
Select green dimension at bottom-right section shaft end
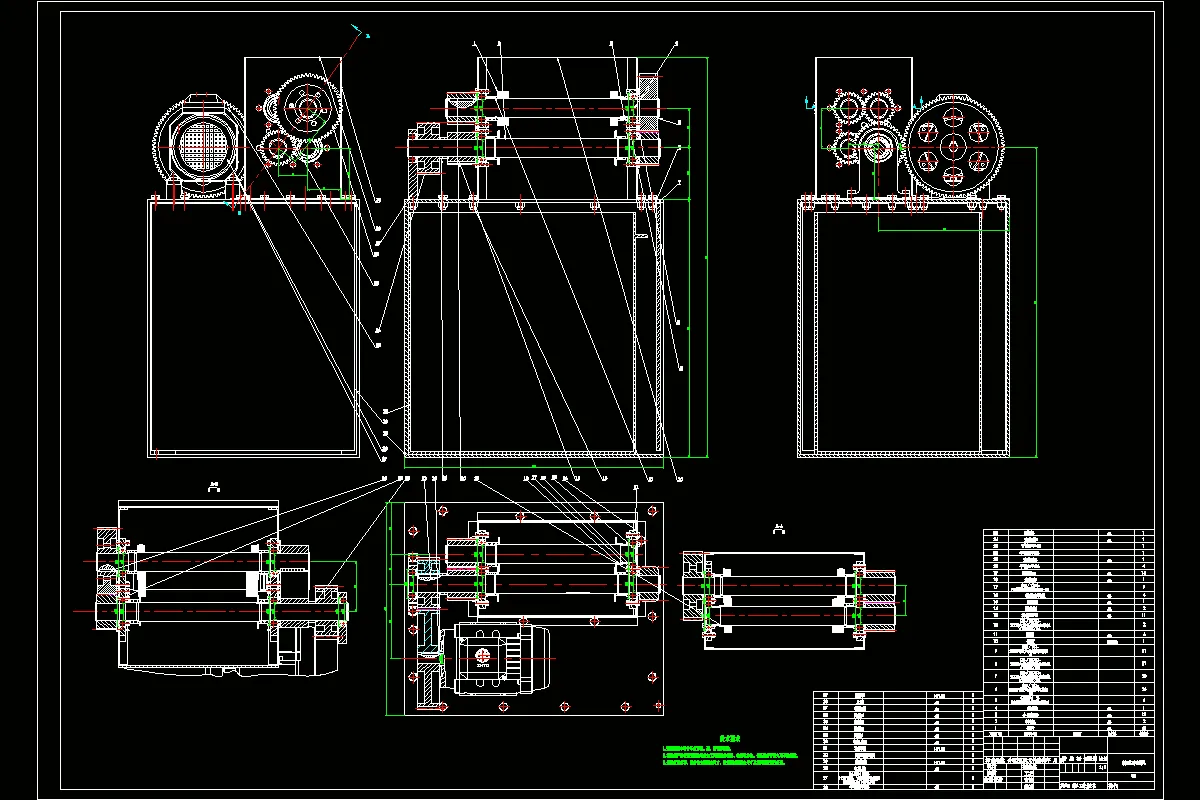coord(906,600)
